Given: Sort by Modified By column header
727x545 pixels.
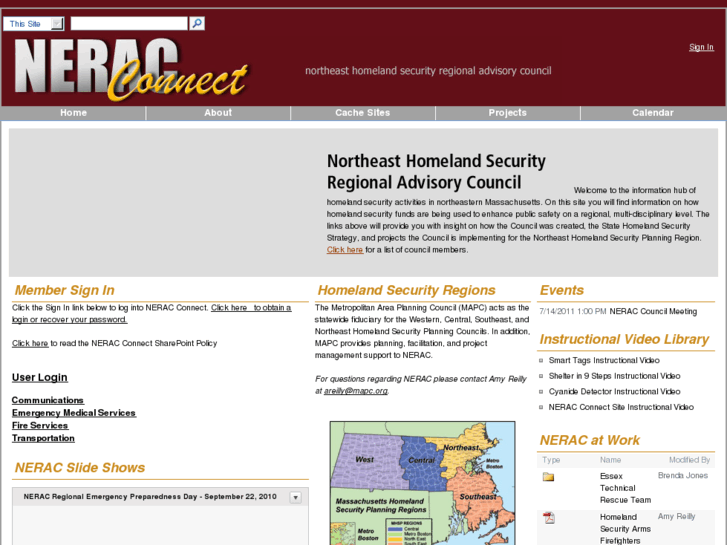Looking at the screenshot, I should point(689,460).
